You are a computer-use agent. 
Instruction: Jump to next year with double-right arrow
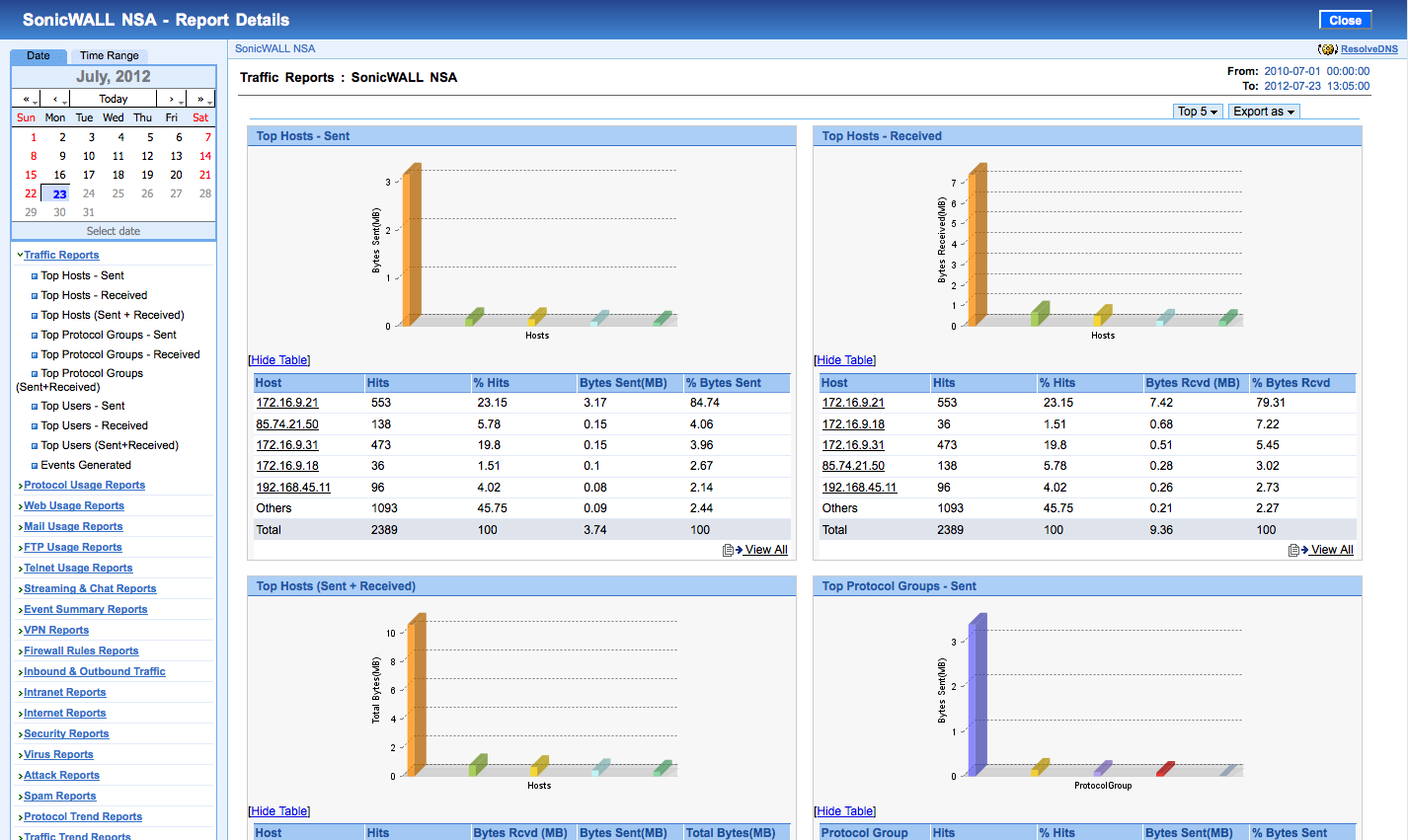point(202,99)
